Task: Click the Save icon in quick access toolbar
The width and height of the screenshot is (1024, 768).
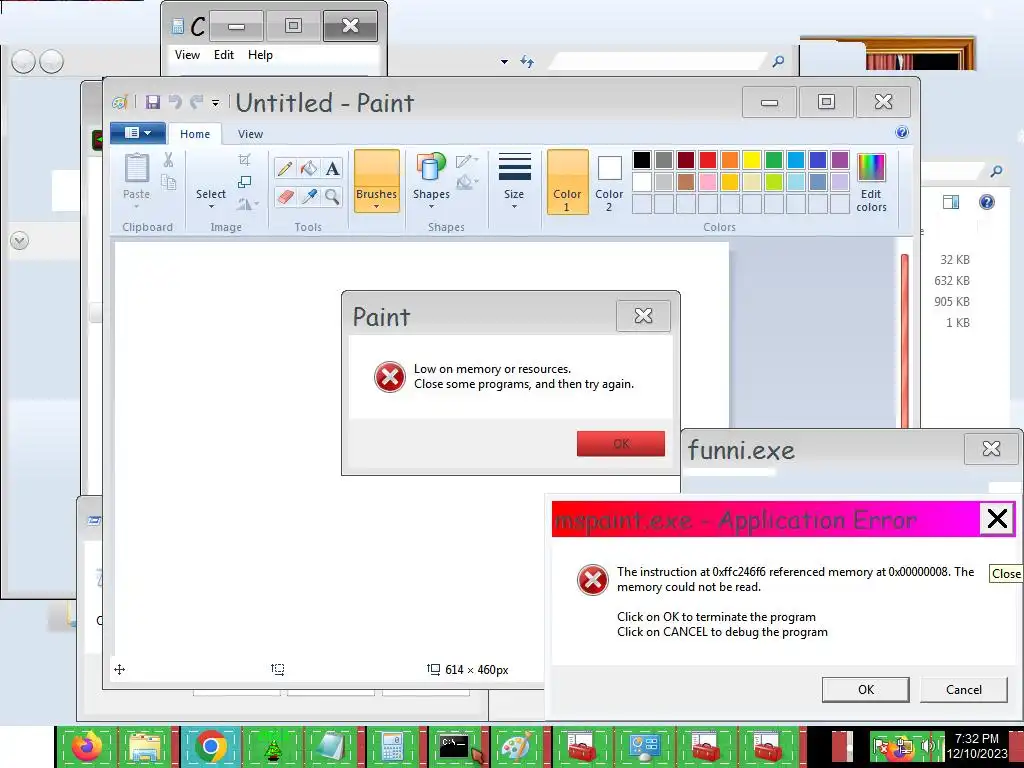Action: point(153,102)
